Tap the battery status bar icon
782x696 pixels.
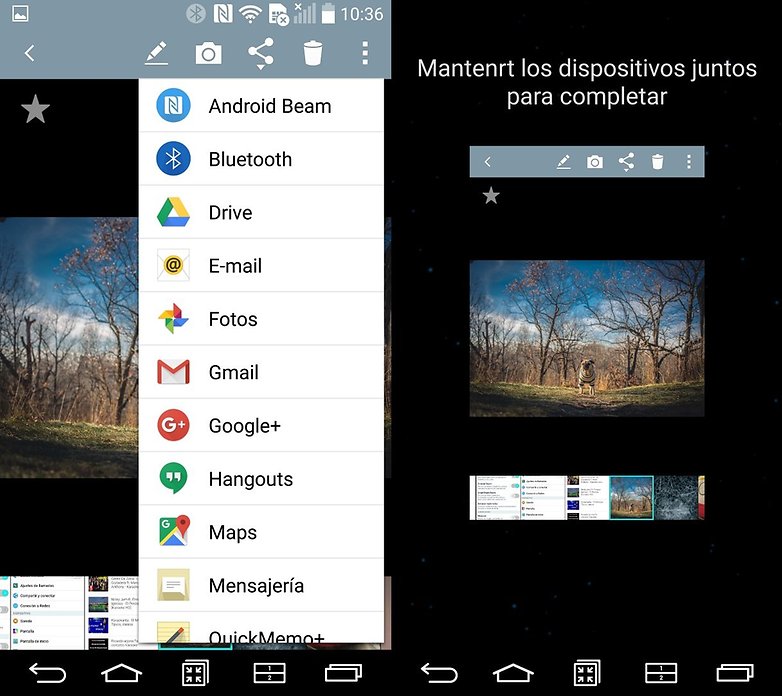328,13
